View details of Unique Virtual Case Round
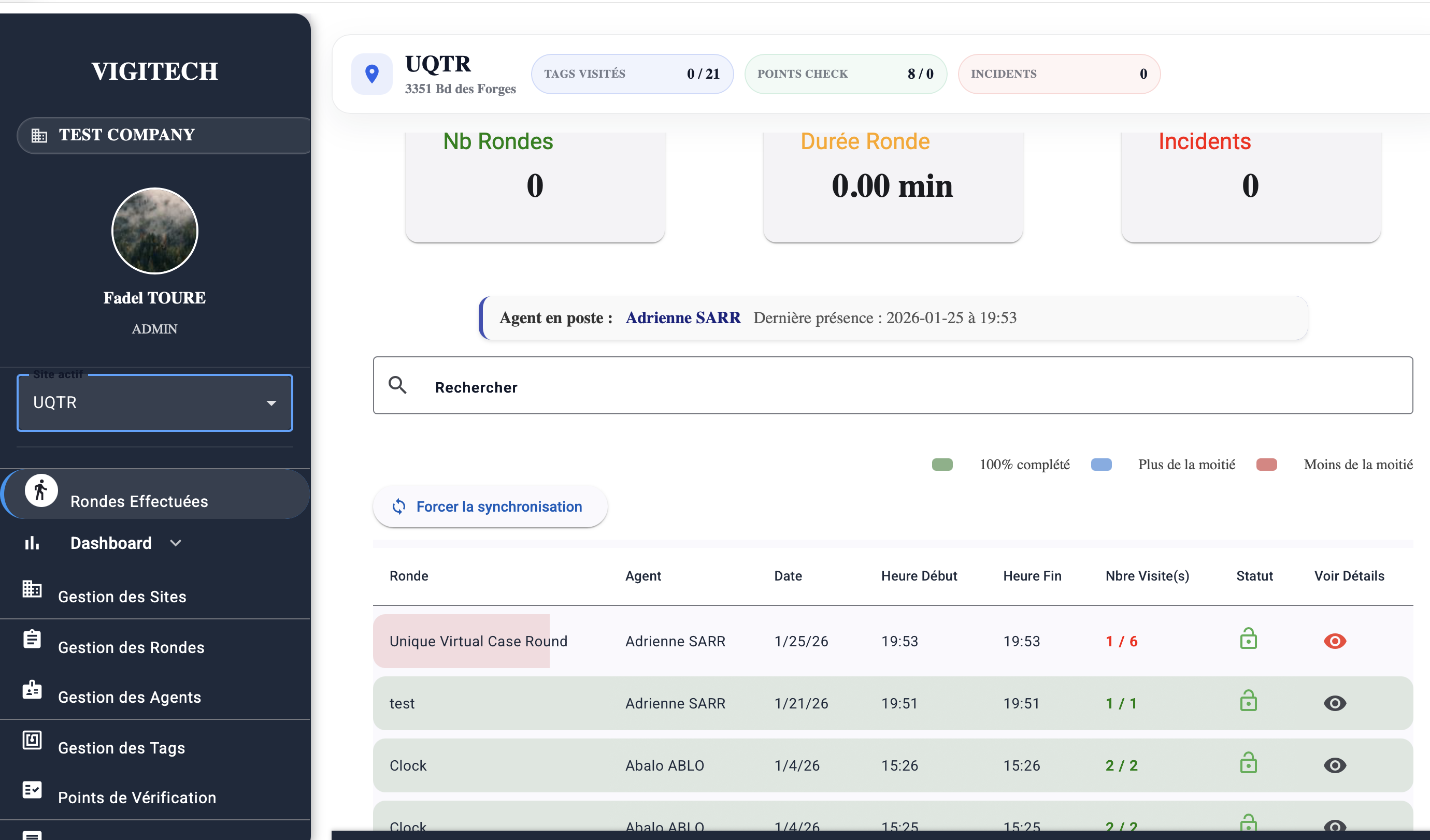This screenshot has height=840, width=1430. tap(1334, 641)
